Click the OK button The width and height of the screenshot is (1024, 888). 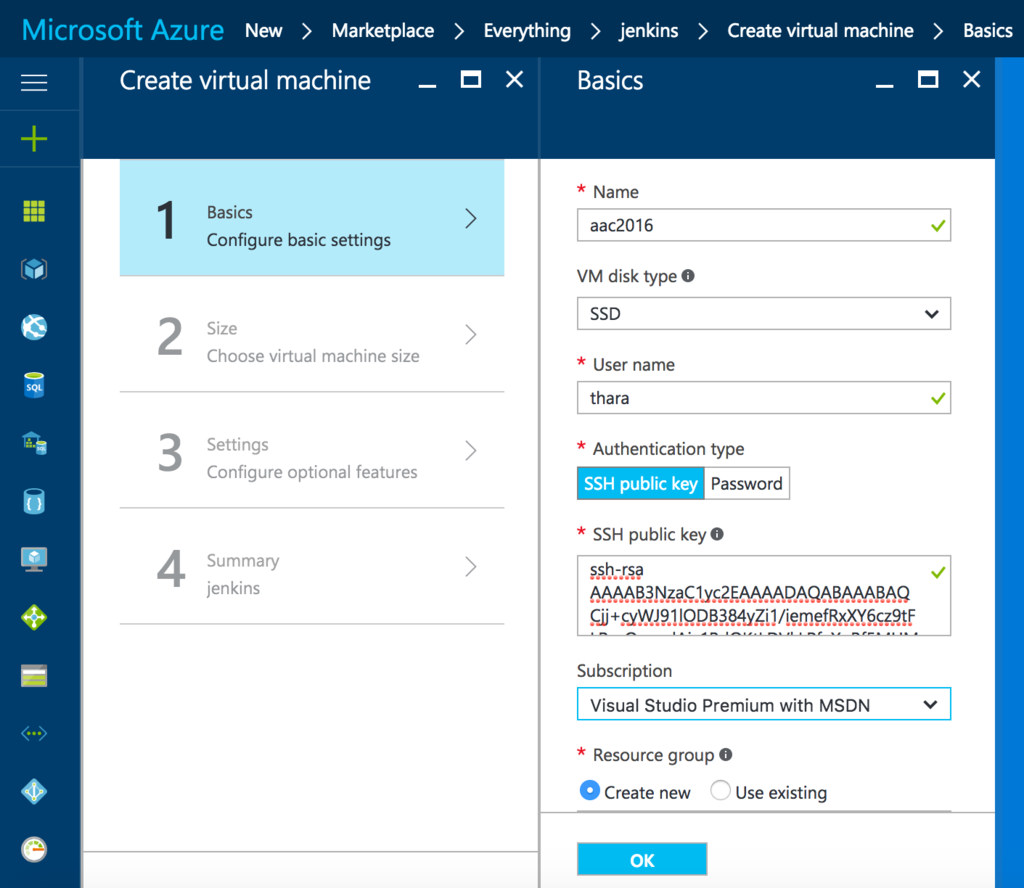642,859
